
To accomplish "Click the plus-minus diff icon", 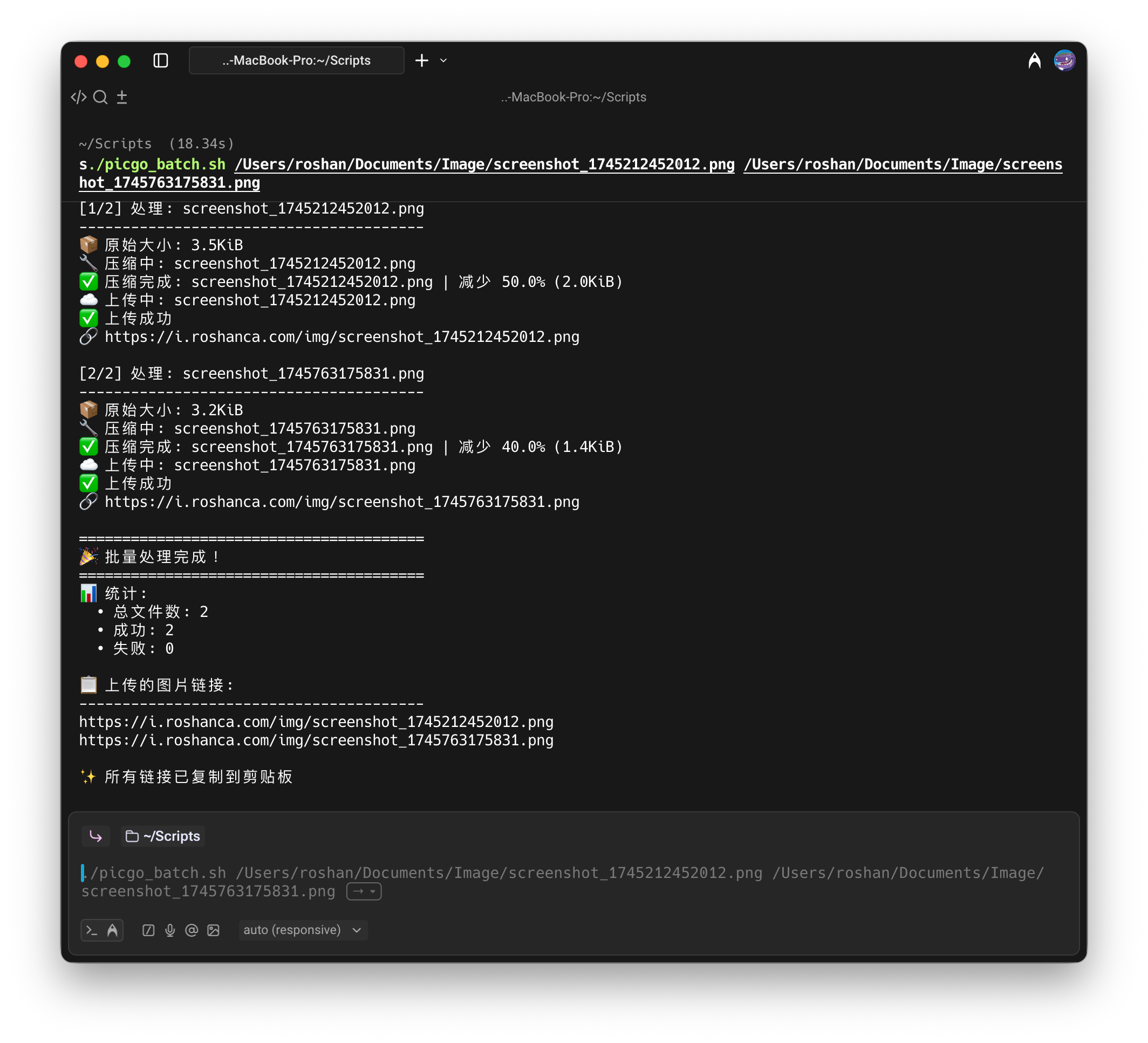I will point(122,98).
